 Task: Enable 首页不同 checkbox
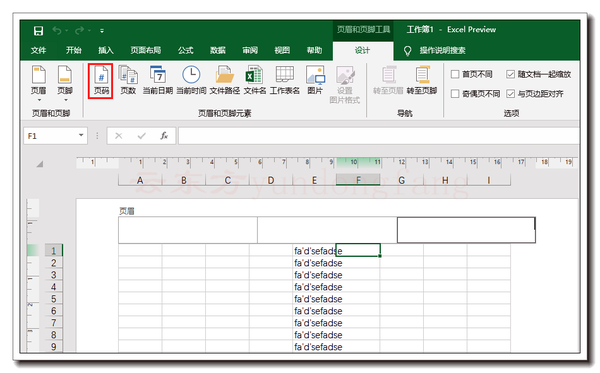tap(455, 74)
